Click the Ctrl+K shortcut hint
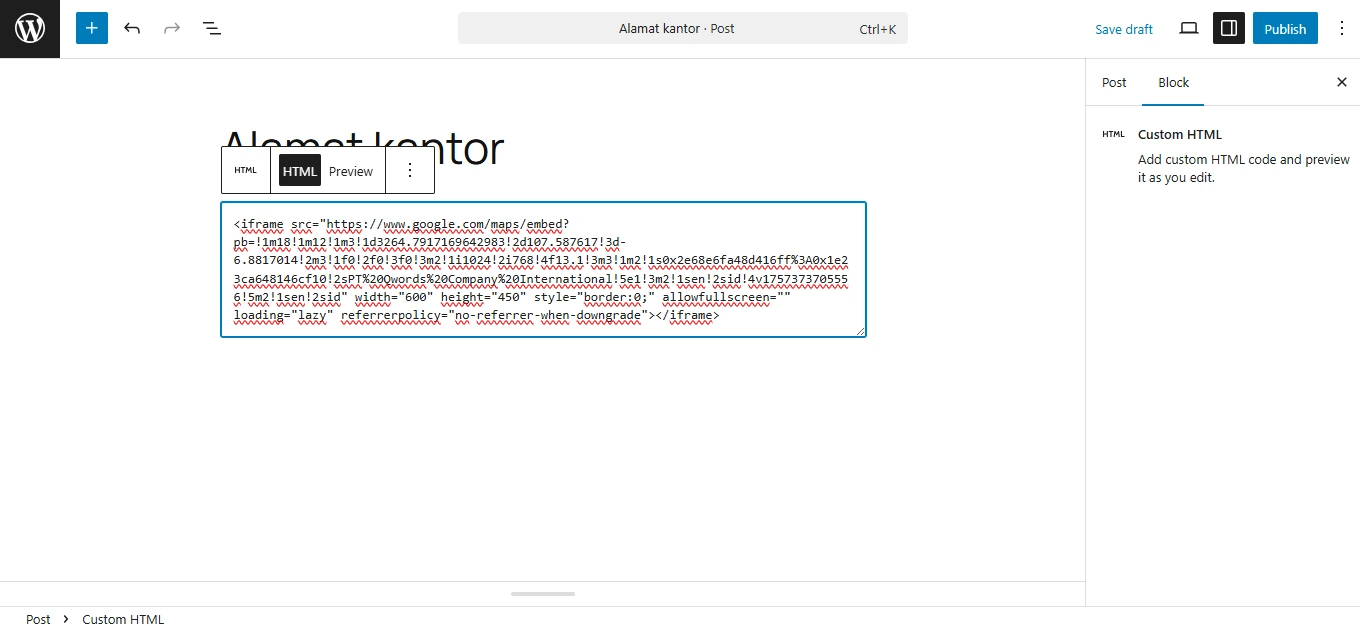Image resolution: width=1360 pixels, height=626 pixels. (x=878, y=29)
